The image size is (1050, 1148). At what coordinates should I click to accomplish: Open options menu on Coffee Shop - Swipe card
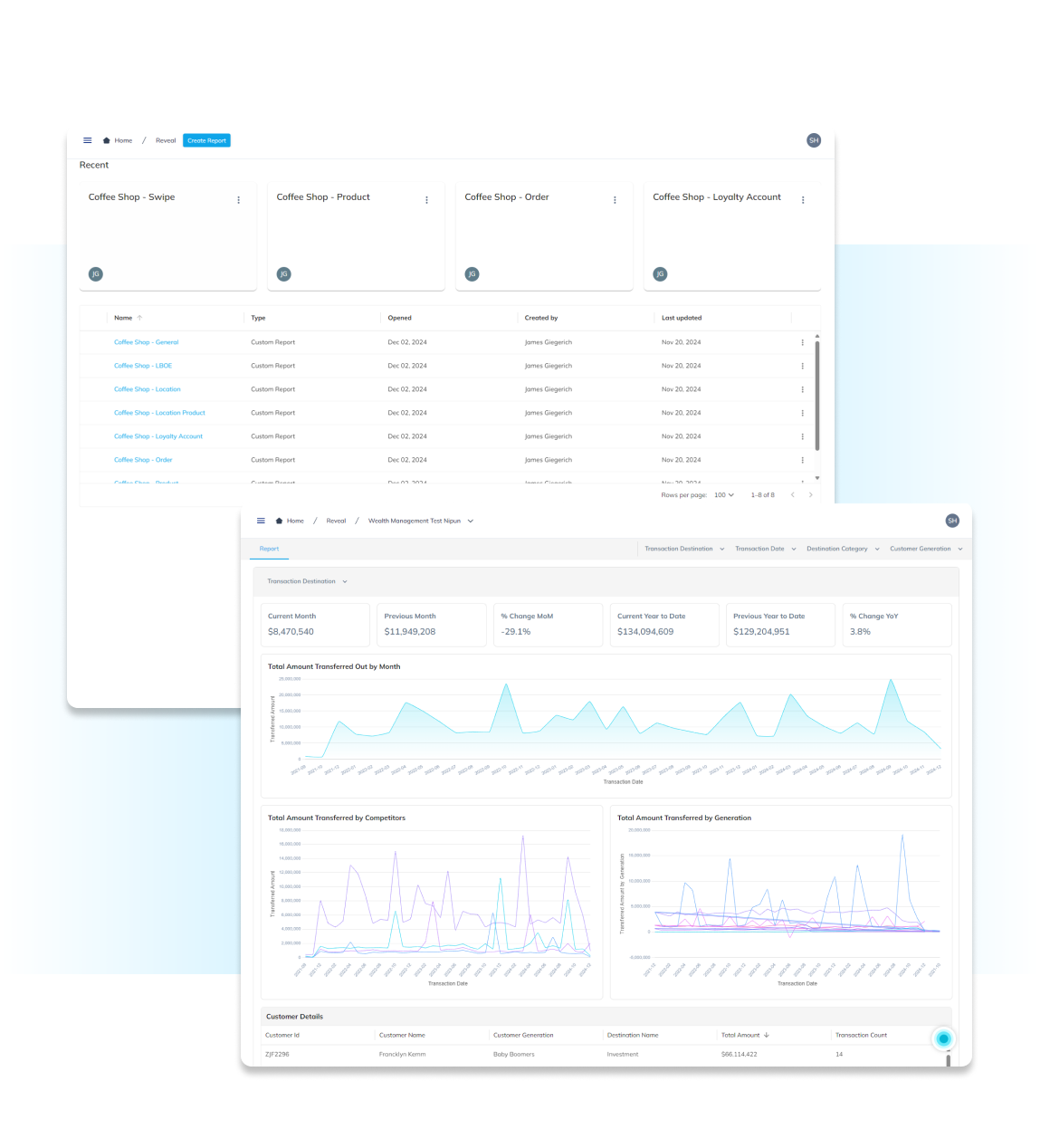click(x=239, y=200)
